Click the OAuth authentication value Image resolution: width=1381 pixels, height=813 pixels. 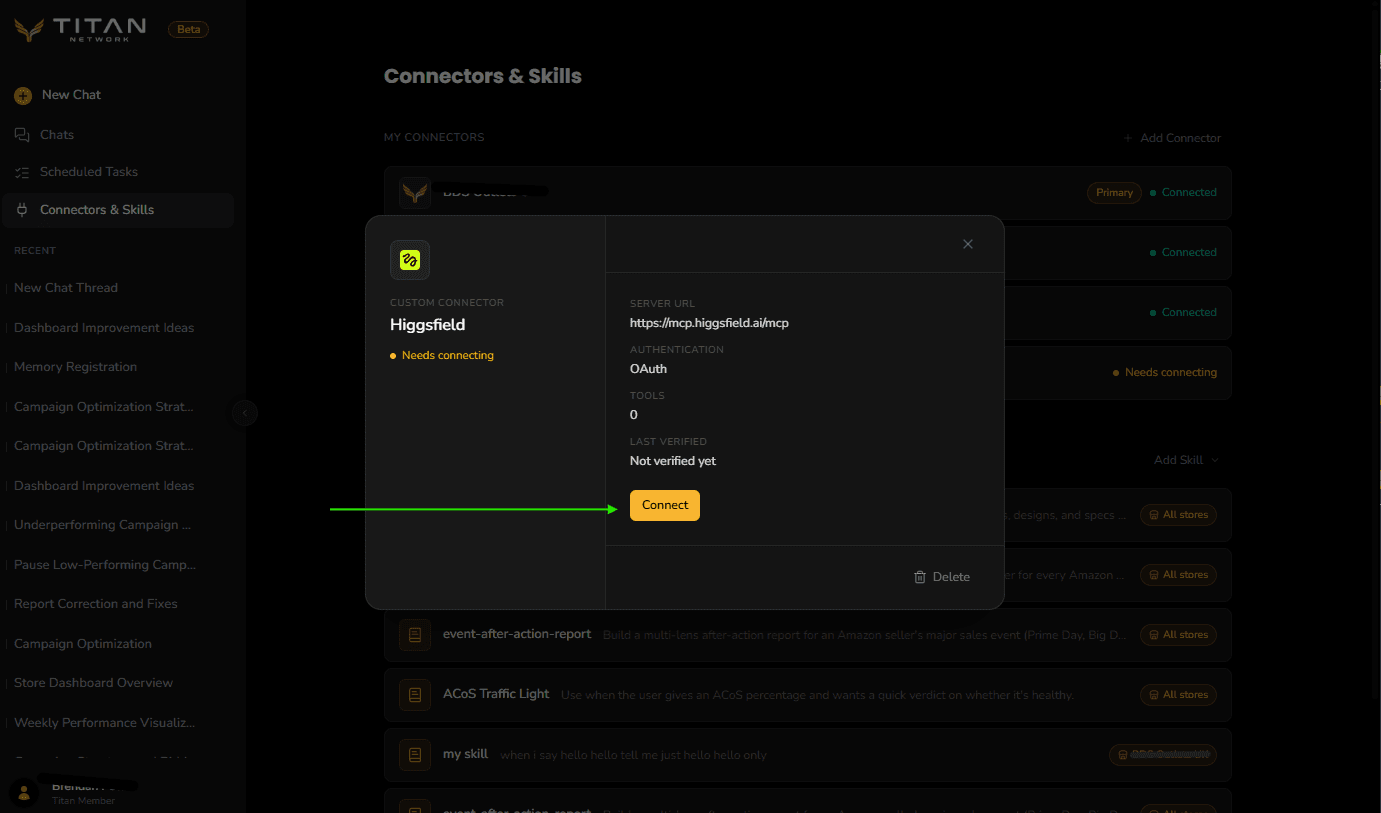(x=648, y=369)
